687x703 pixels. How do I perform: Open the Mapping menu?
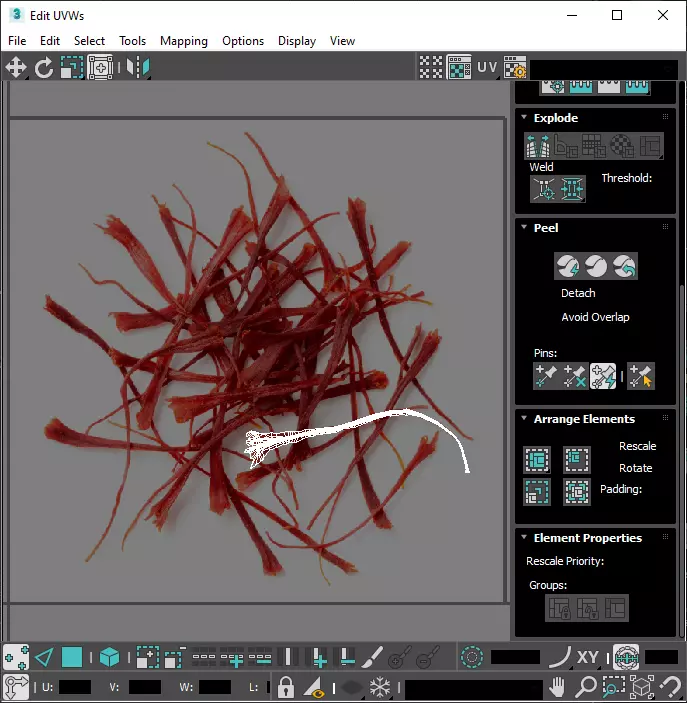[184, 41]
